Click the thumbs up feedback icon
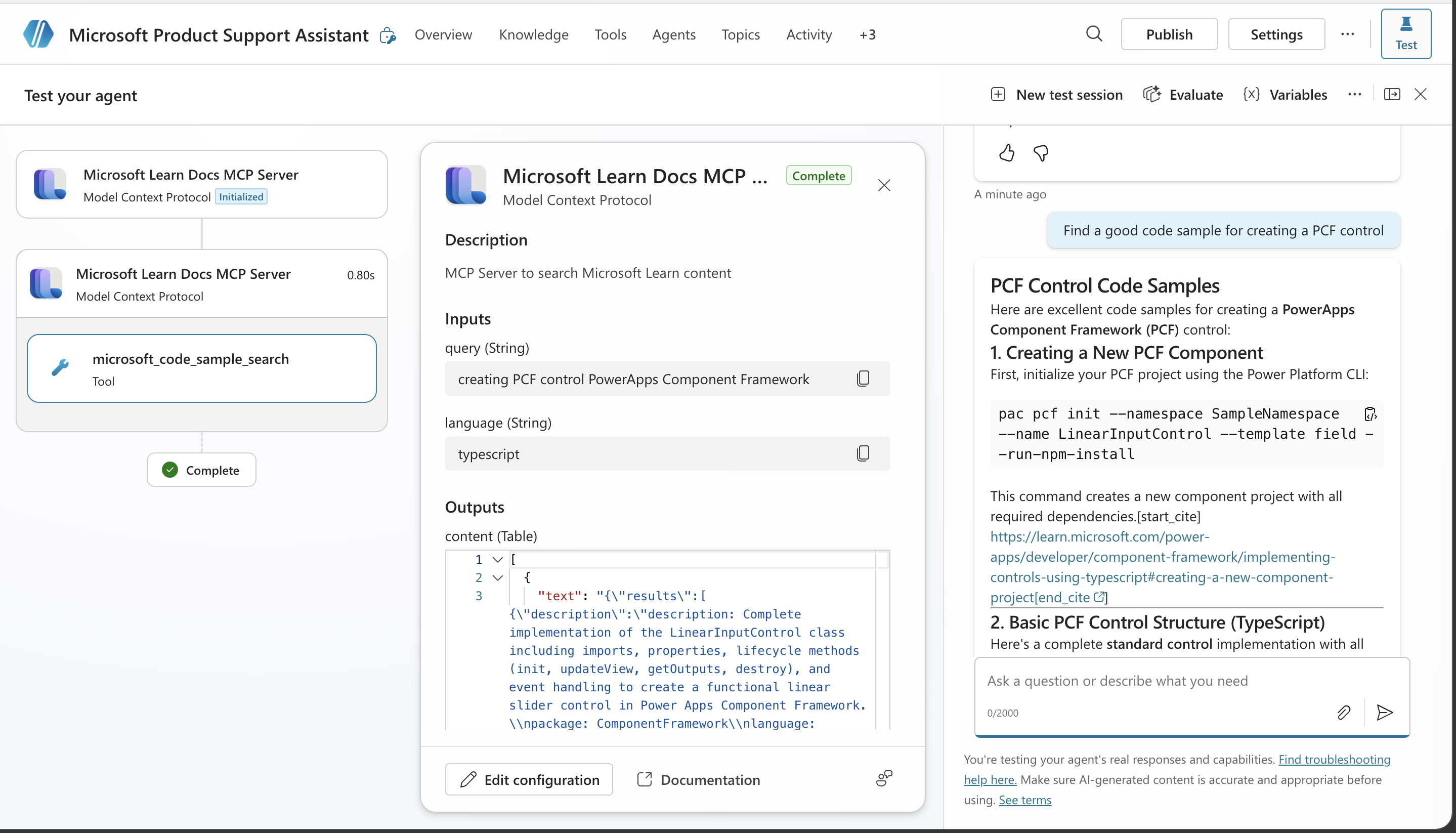Image resolution: width=1456 pixels, height=833 pixels. pos(1007,153)
